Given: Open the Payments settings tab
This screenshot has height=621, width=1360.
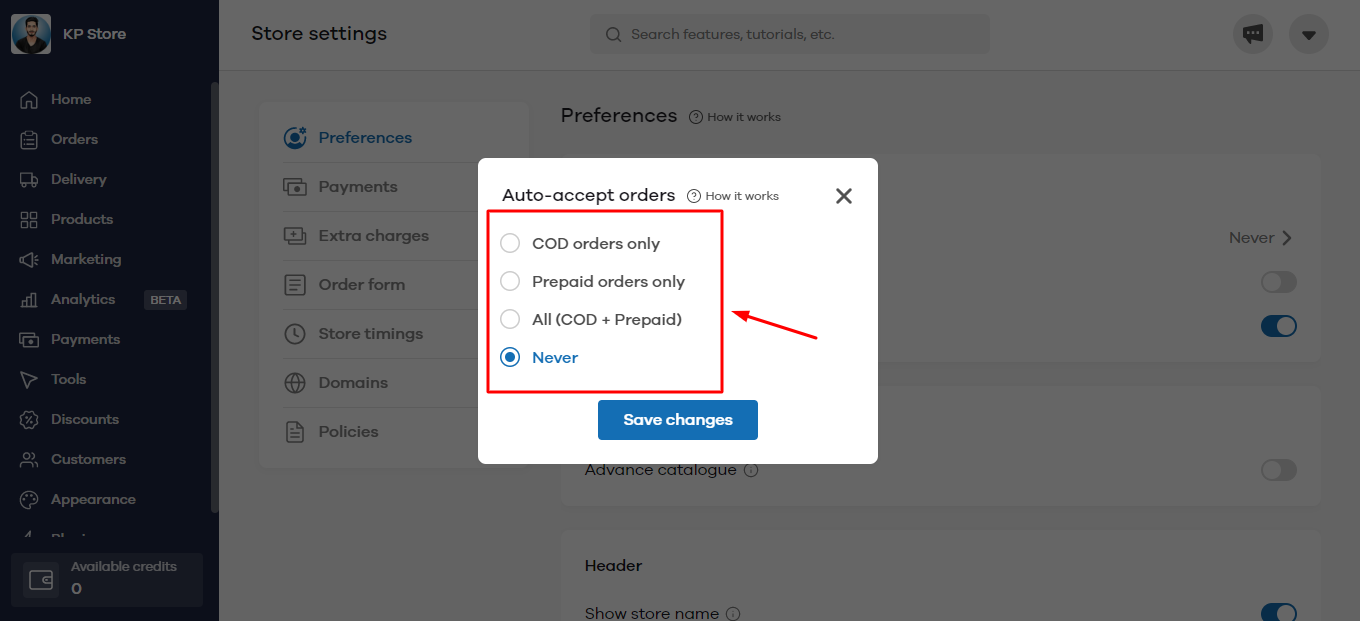Looking at the screenshot, I should coord(357,187).
